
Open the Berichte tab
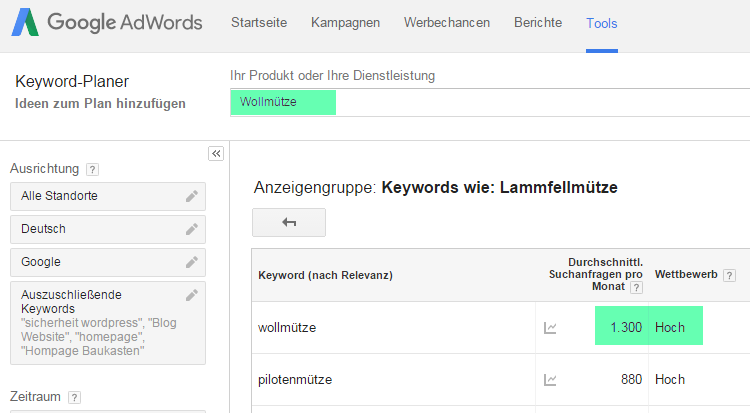[538, 22]
